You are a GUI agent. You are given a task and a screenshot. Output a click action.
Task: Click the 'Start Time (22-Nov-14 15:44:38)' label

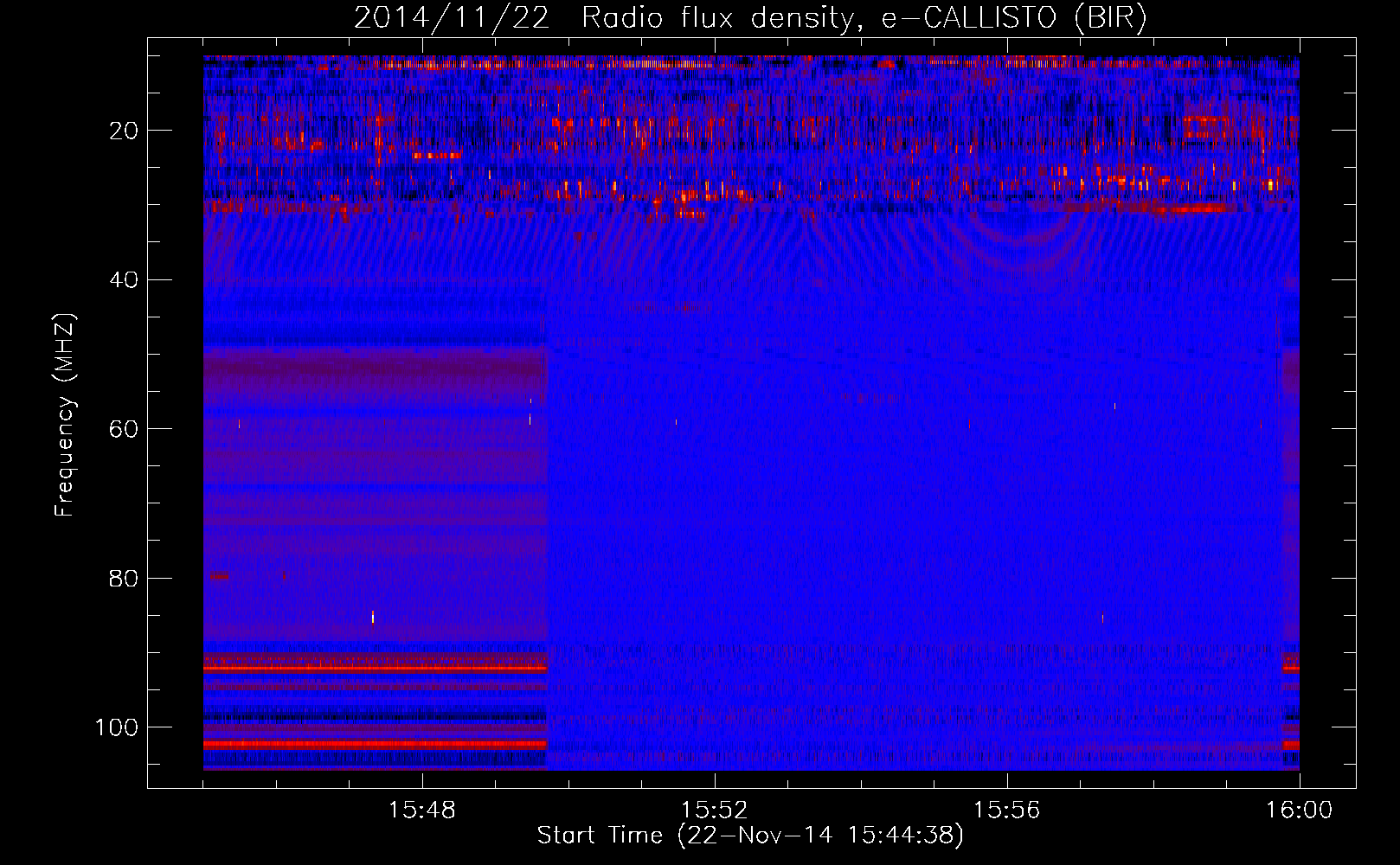coord(750,836)
